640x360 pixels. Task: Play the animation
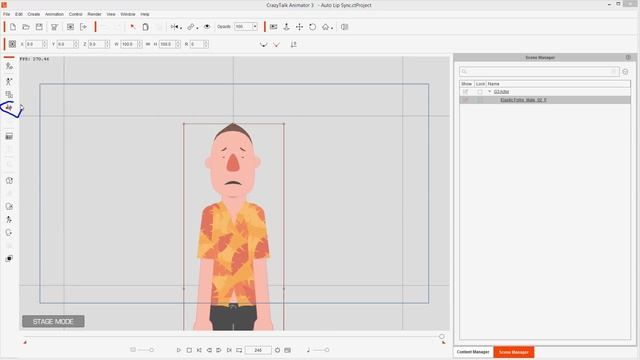[179, 350]
